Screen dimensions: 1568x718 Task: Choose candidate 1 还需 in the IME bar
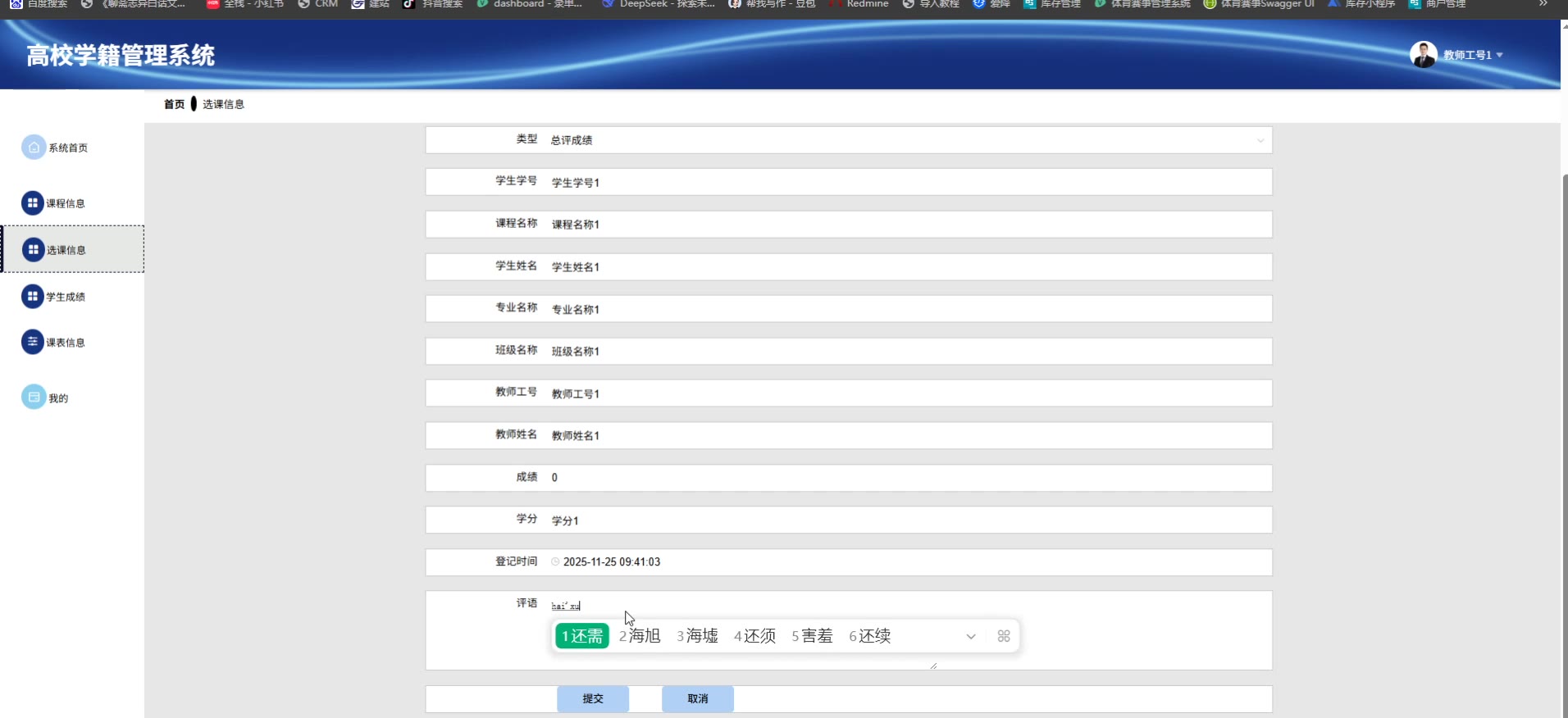(582, 636)
